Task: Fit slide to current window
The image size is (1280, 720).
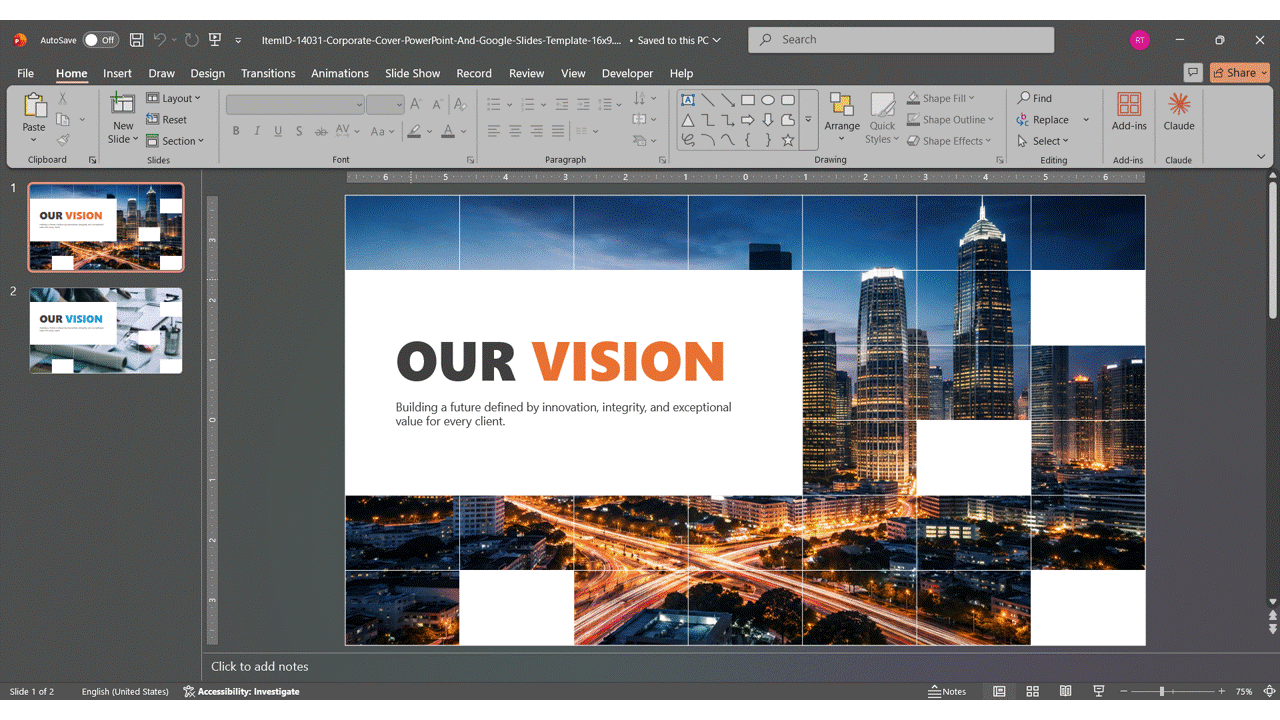Action: point(1269,691)
